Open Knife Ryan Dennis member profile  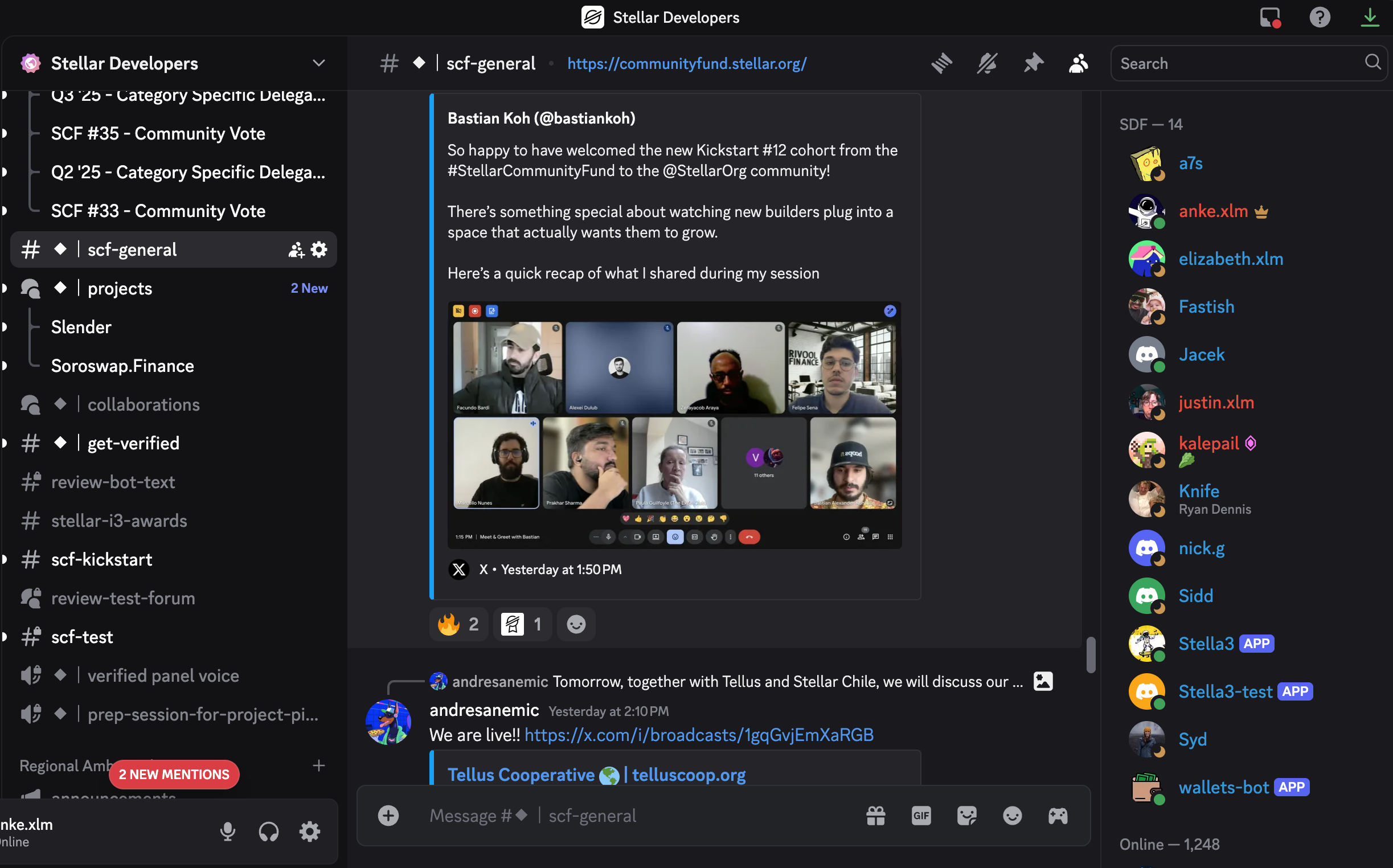[1245, 498]
